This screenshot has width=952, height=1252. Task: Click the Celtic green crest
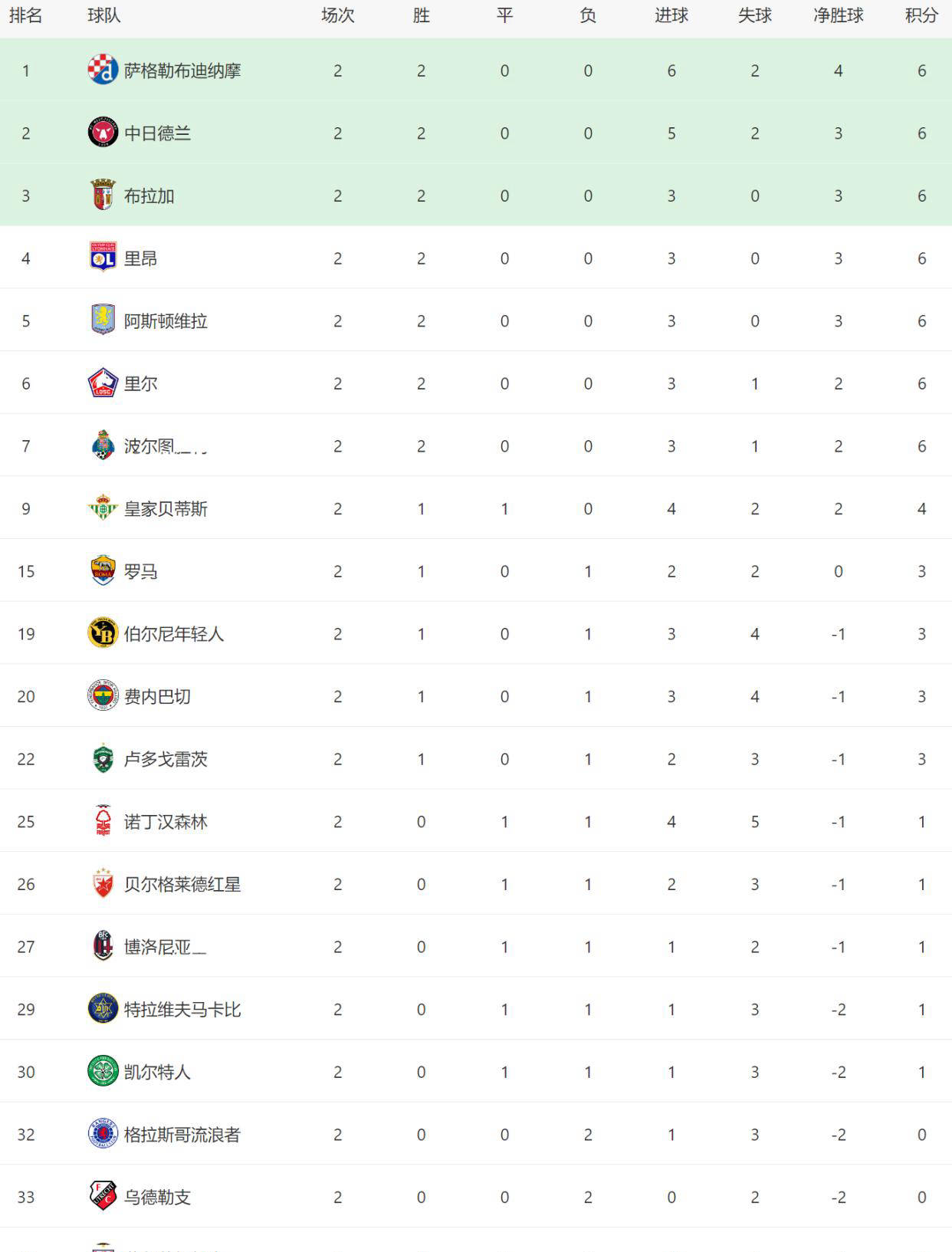(x=103, y=1071)
